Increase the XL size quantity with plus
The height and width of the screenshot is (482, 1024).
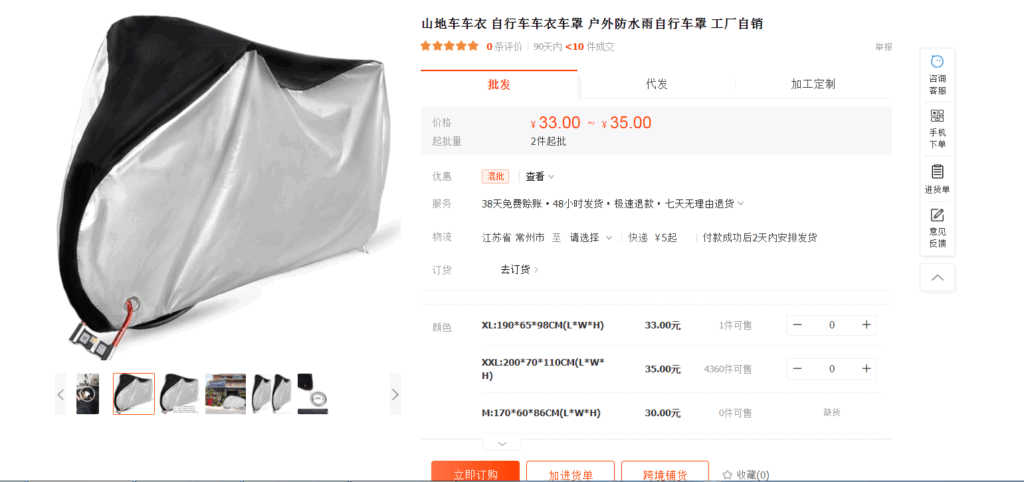[866, 325]
